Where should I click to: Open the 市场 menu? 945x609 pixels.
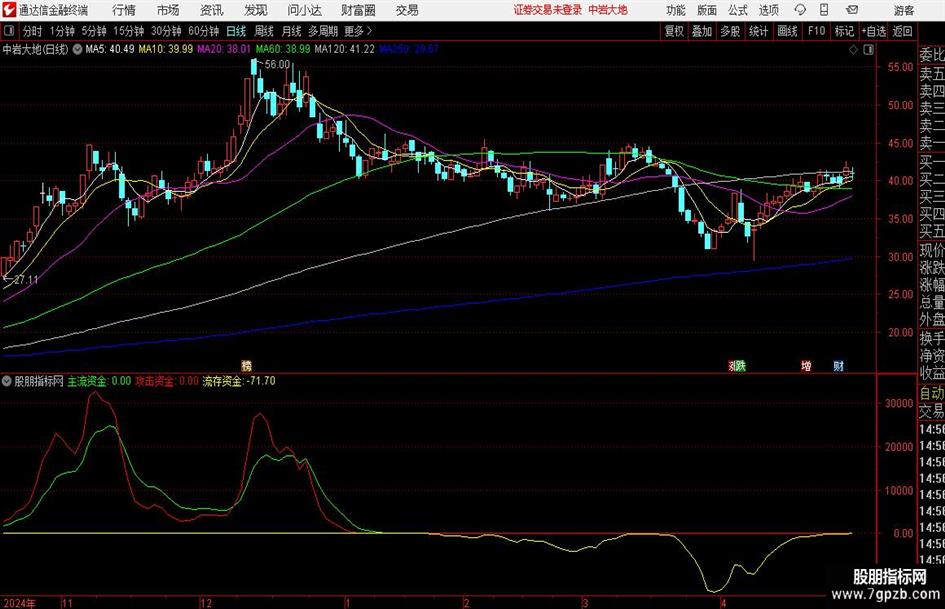point(168,10)
